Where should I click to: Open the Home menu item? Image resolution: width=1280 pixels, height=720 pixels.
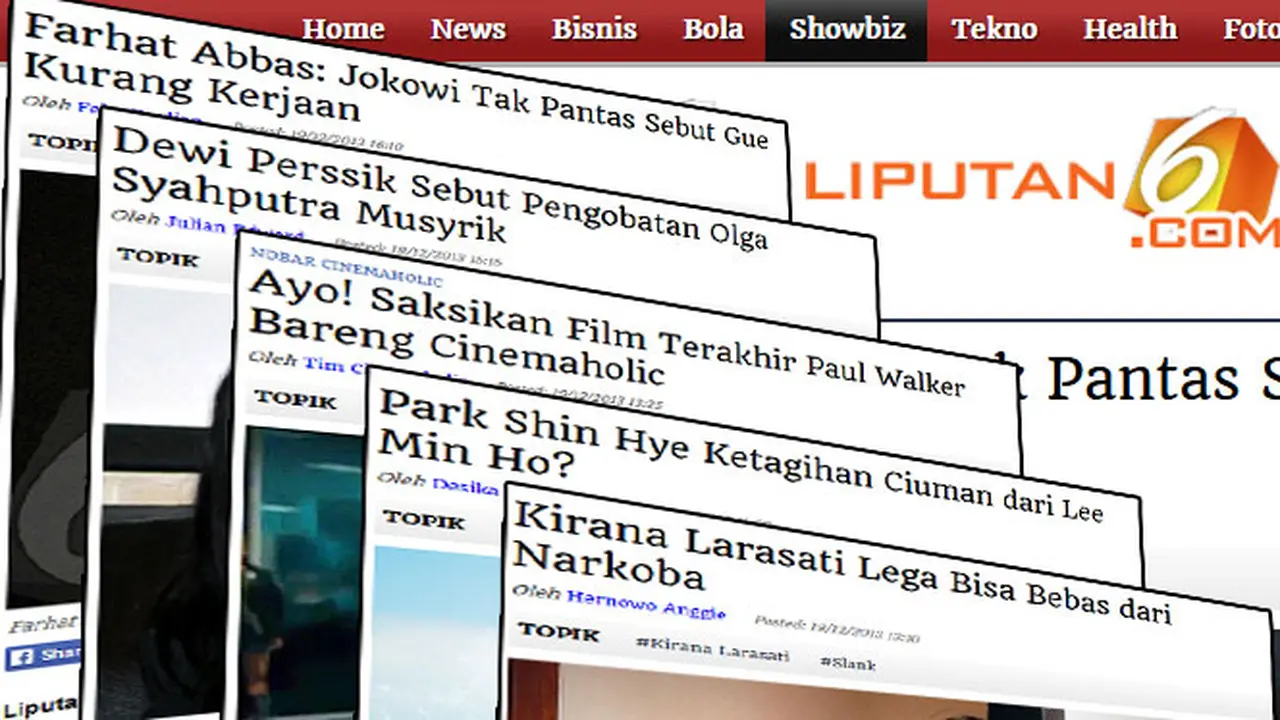pos(343,29)
